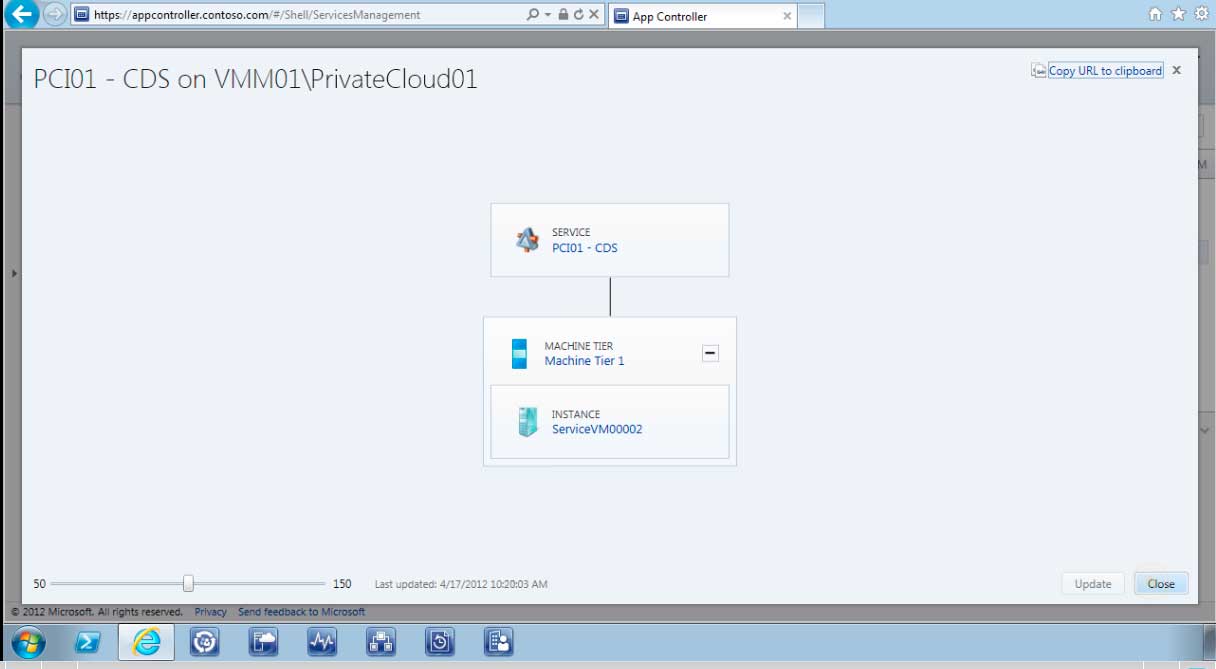1216x669 pixels.
Task: Expand the left navigation pane arrow
Action: point(14,273)
